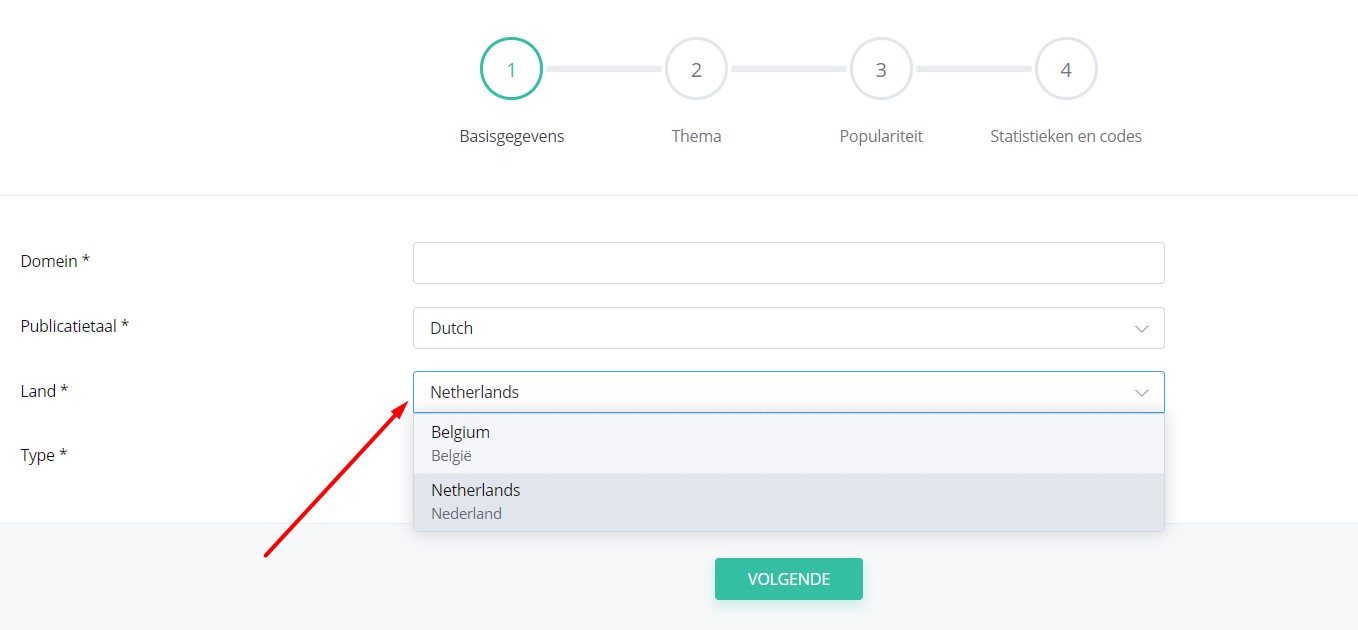This screenshot has width=1358, height=630.
Task: Focus the Domein text field
Action: (788, 263)
